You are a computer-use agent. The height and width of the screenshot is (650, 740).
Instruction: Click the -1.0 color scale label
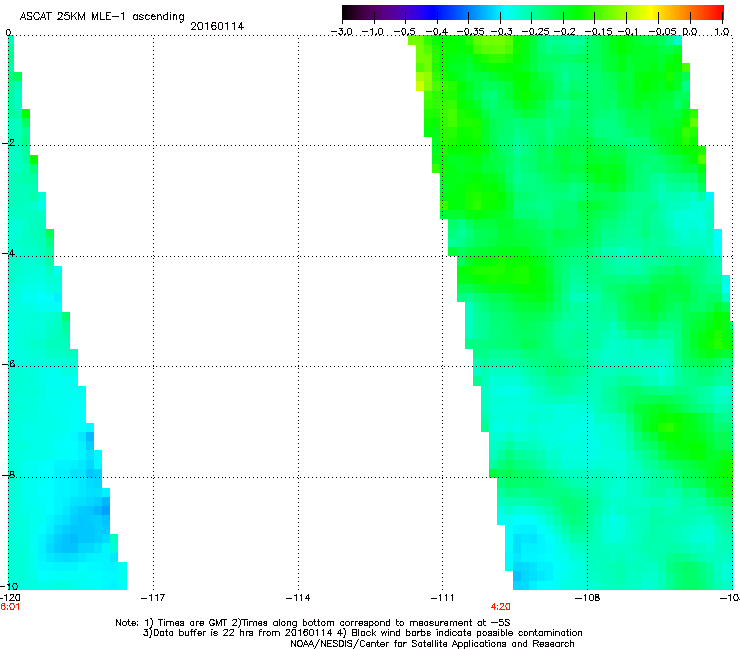374,32
